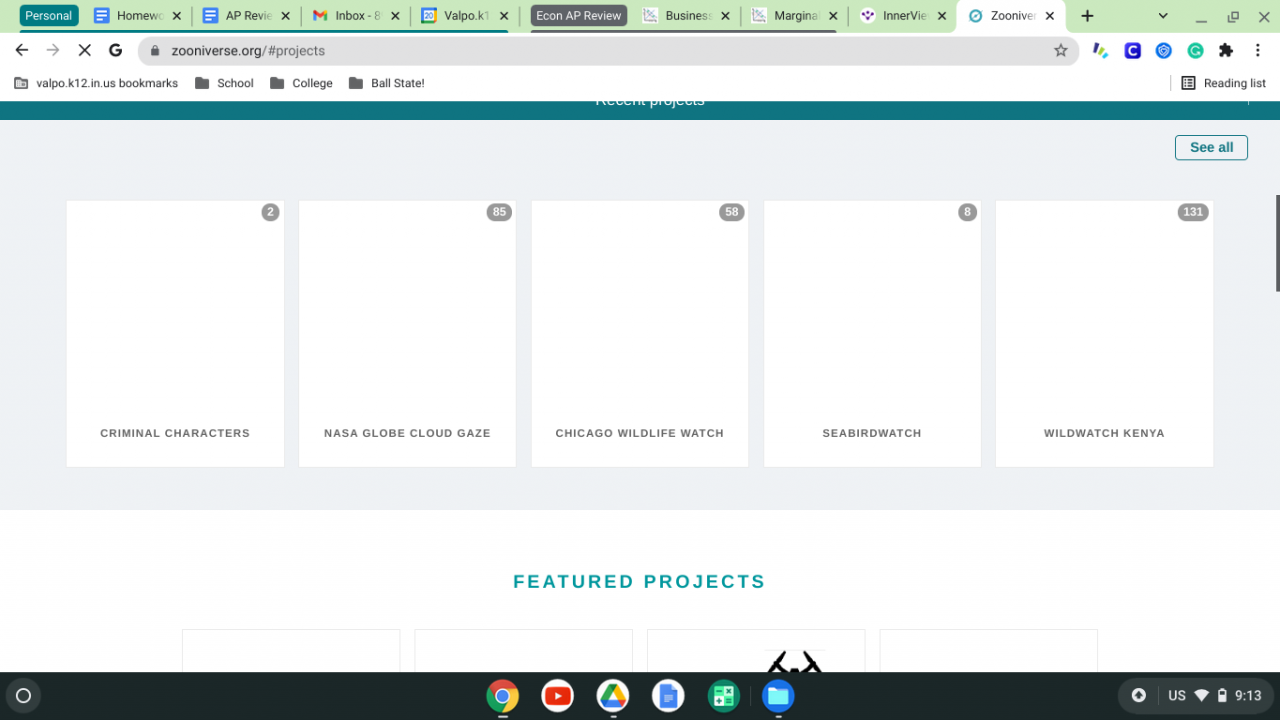Open the Chicago Wildlife Watch project
Viewport: 1280px width, 720px height.
point(640,334)
